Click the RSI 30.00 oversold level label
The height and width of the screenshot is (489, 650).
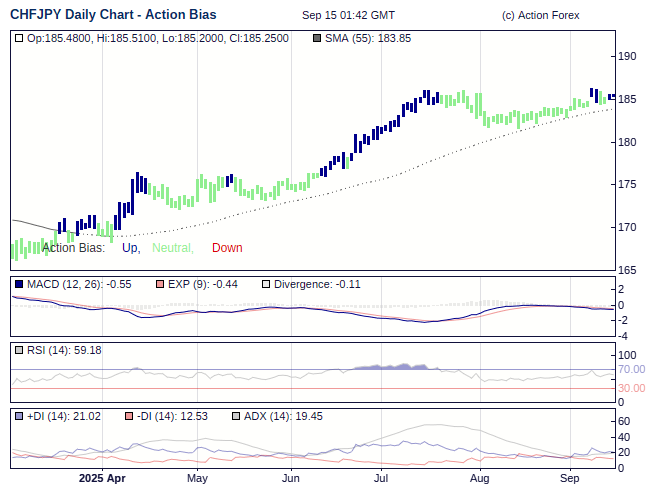(x=631, y=388)
